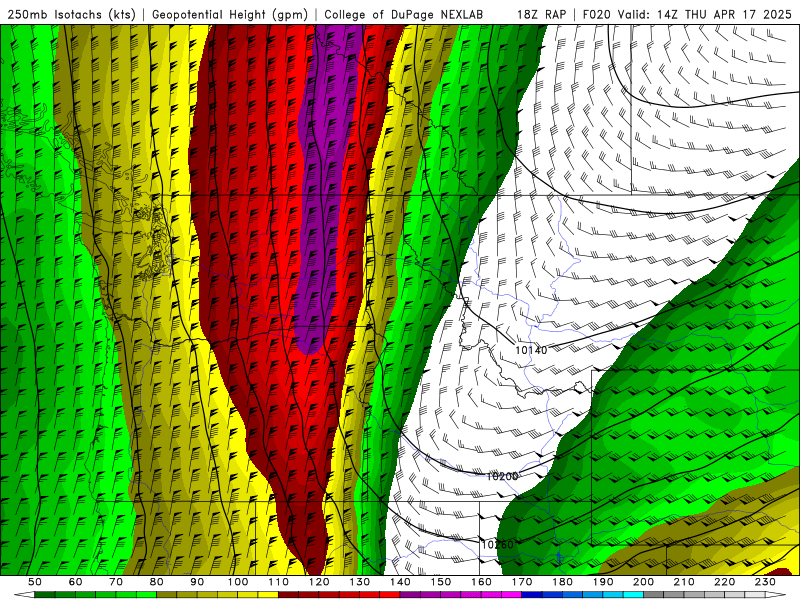Screen dimensions: 800x600
Task: Click the 130 value on the color scale
Action: 359,582
